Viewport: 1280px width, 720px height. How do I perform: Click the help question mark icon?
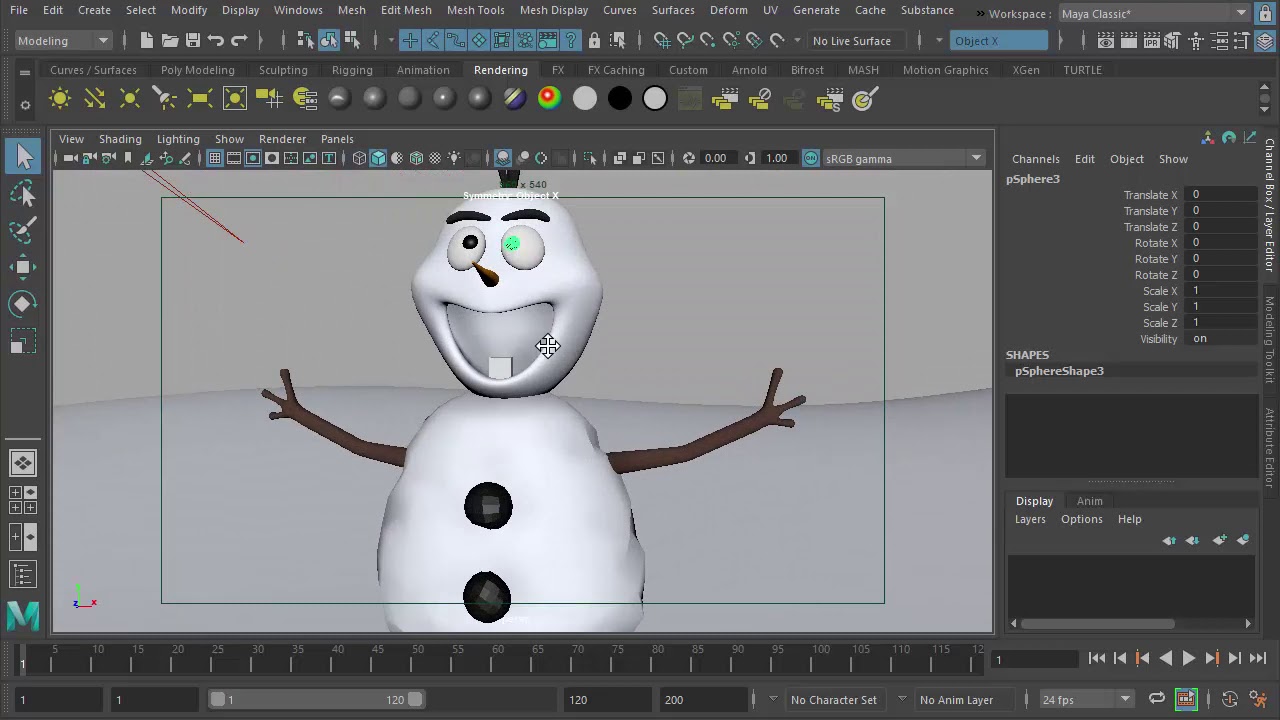point(571,41)
